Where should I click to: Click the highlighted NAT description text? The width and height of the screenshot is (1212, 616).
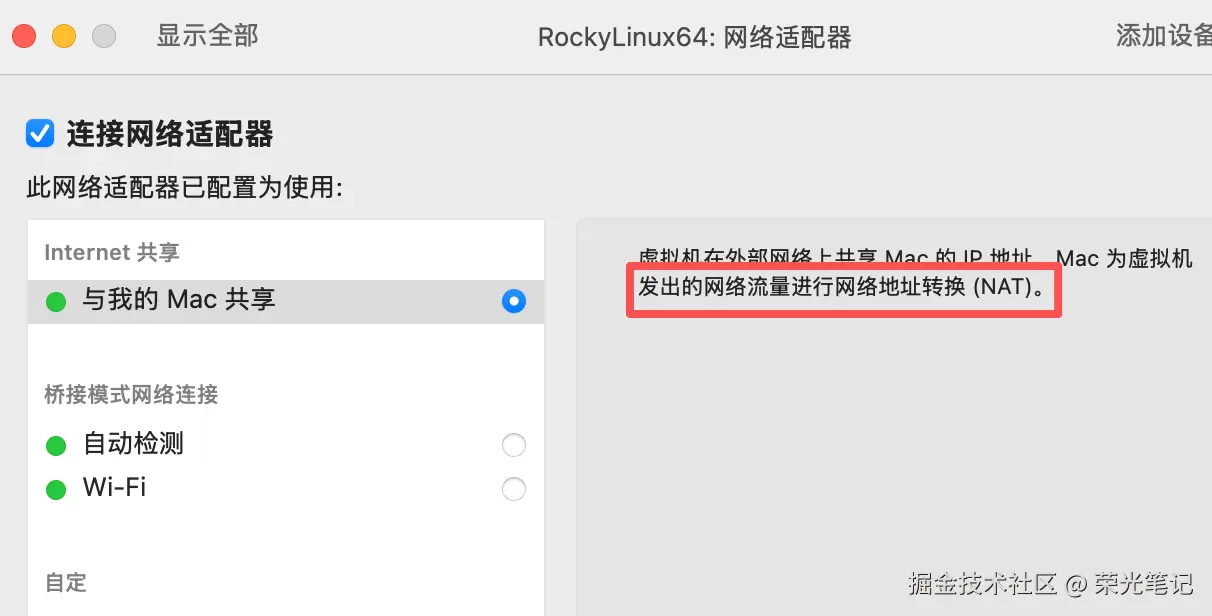pyautogui.click(x=843, y=290)
